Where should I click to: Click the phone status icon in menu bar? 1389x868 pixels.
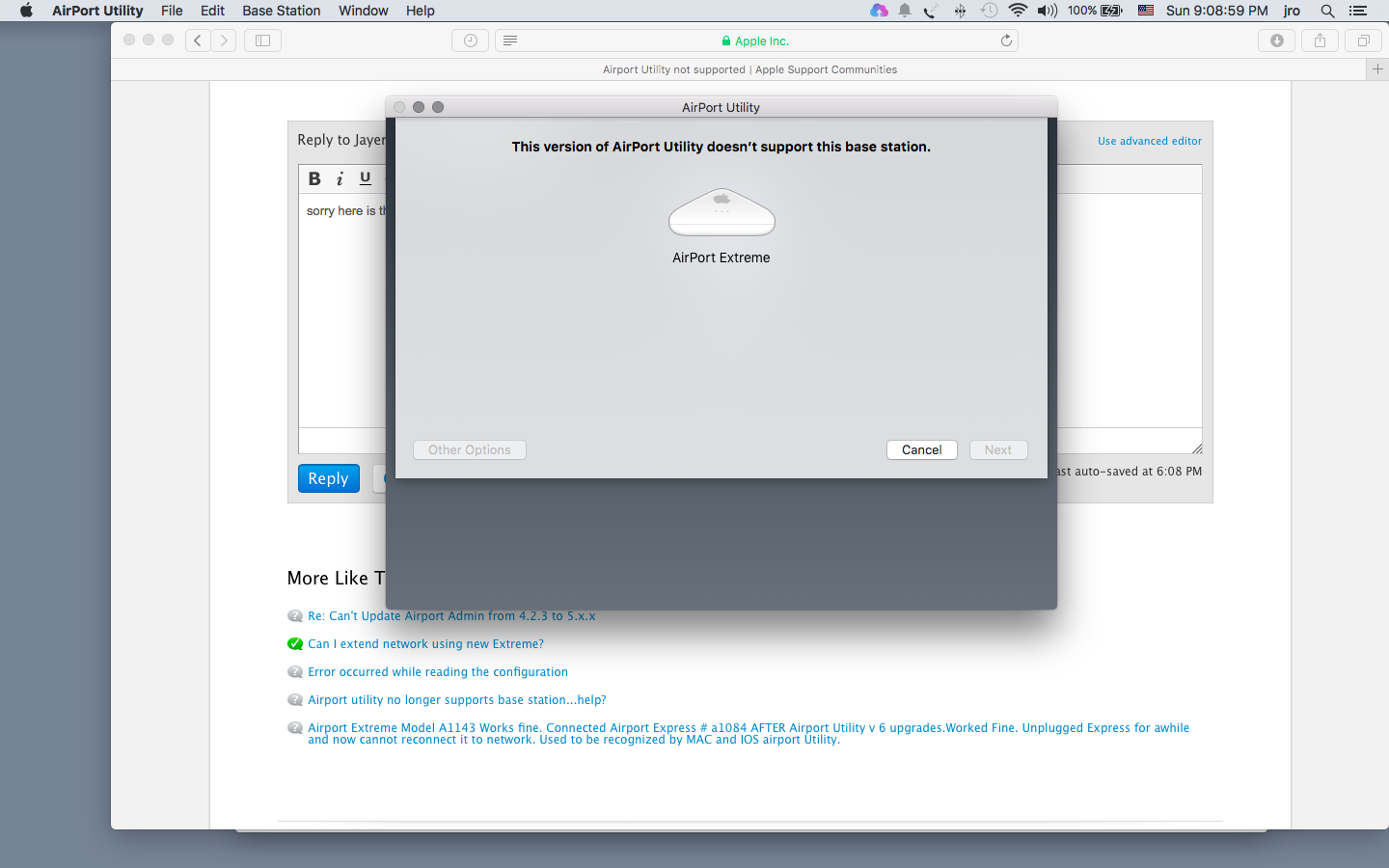click(x=931, y=11)
